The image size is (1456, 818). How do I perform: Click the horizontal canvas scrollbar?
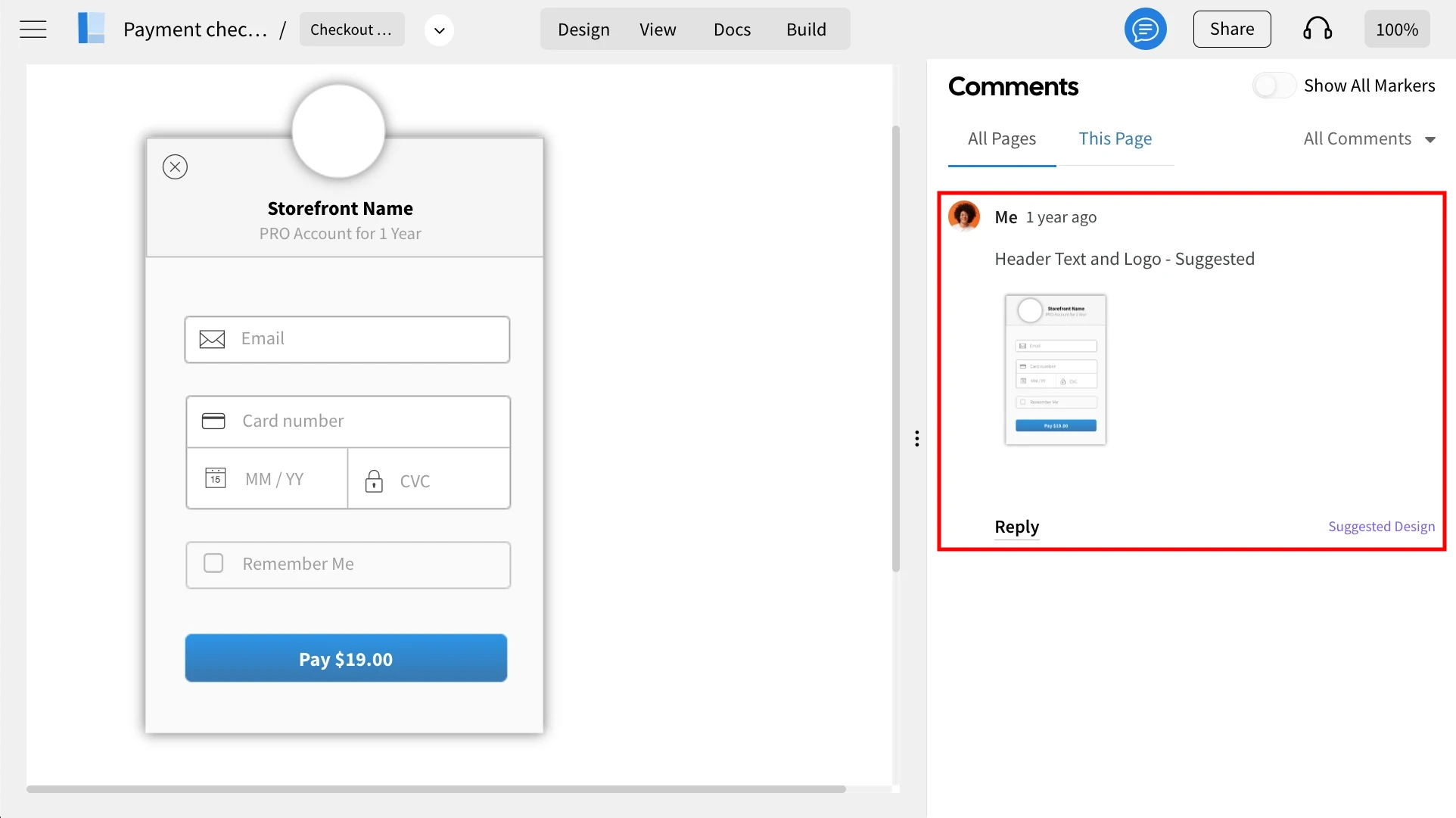(x=436, y=789)
